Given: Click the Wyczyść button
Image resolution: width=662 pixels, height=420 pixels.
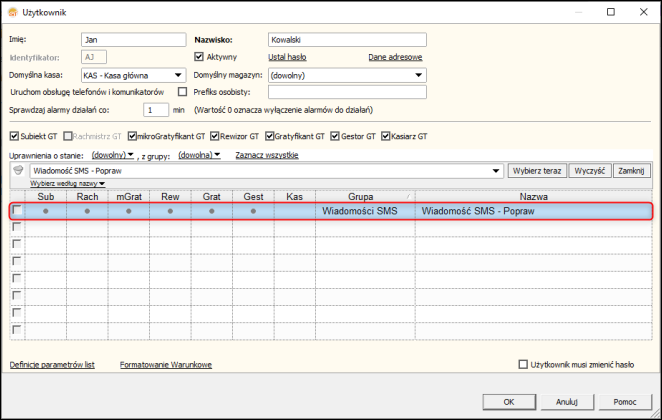Looking at the screenshot, I should pyautogui.click(x=590, y=171).
